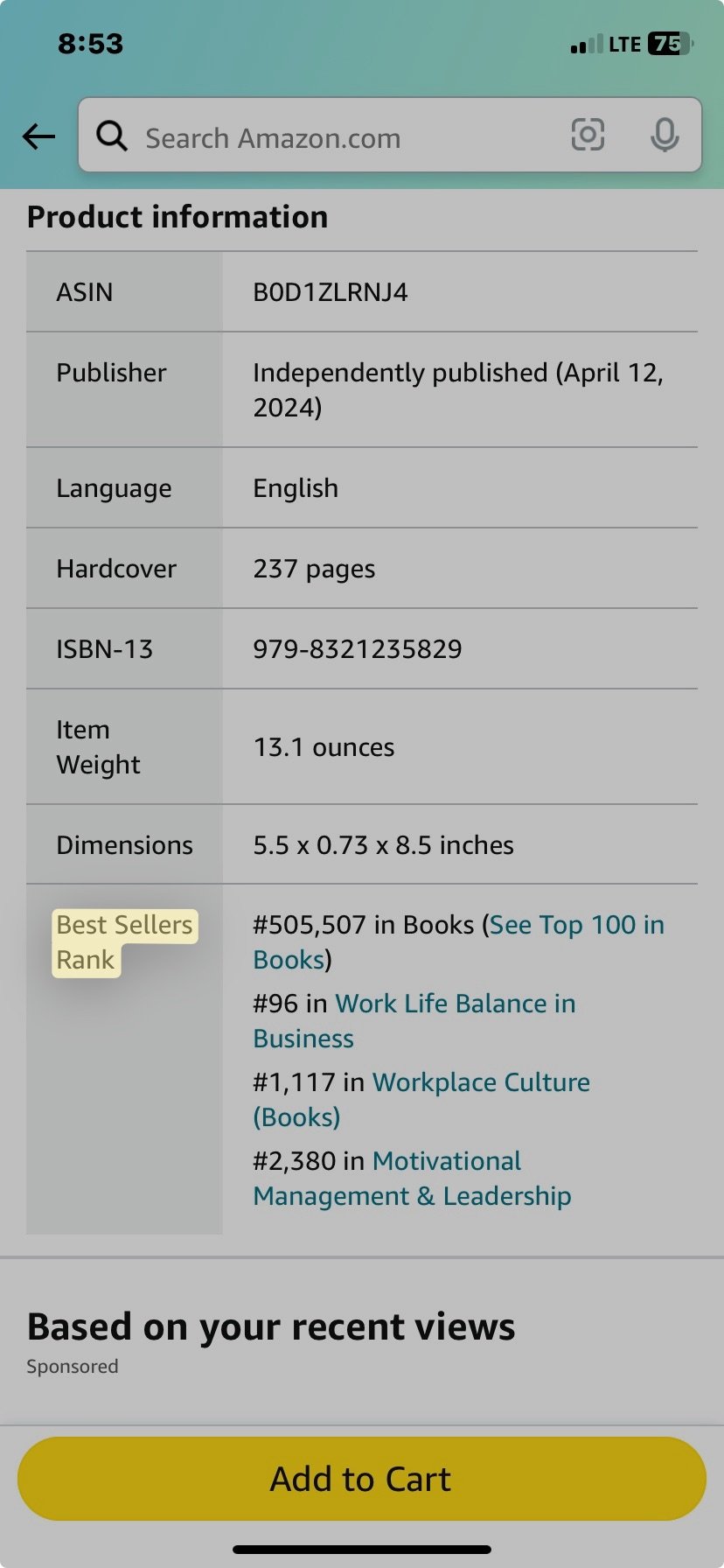This screenshot has height=1568, width=724.
Task: Select the 237 pages value
Action: click(314, 570)
